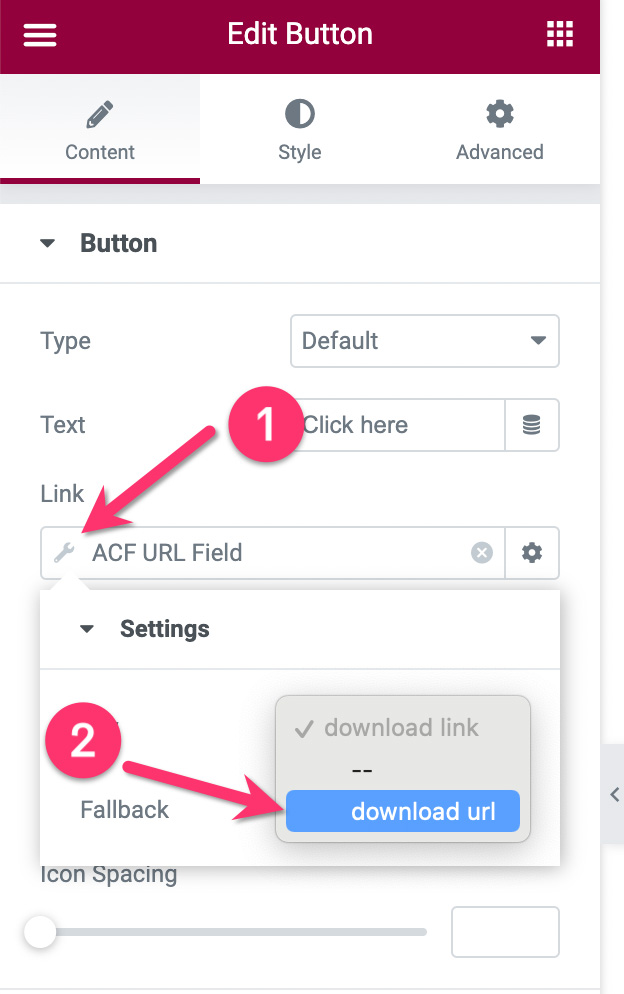Collapse the panel with side arrow

click(613, 794)
